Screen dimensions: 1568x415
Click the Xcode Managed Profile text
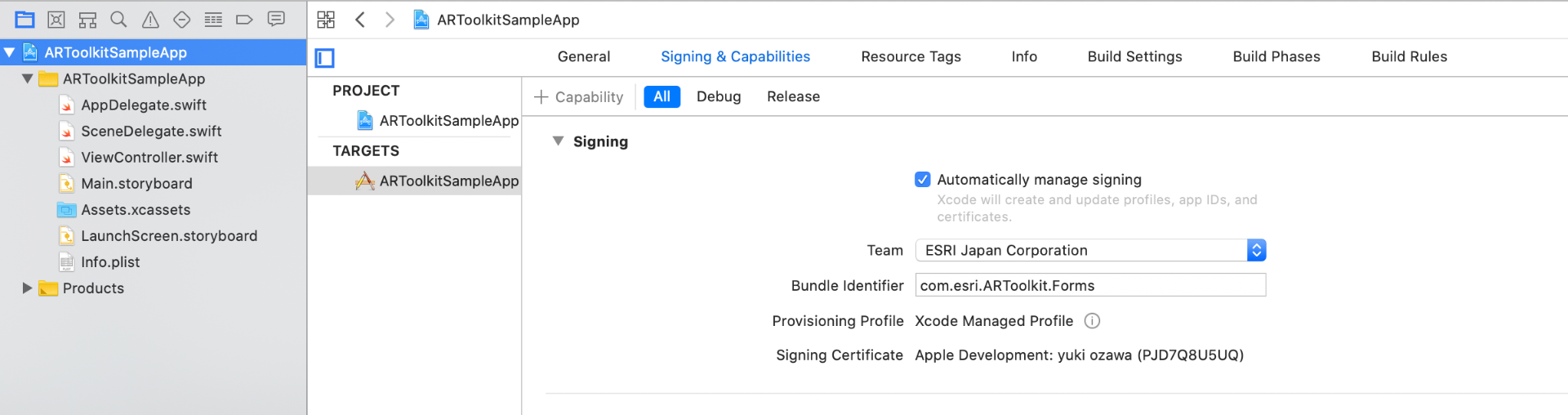point(994,321)
